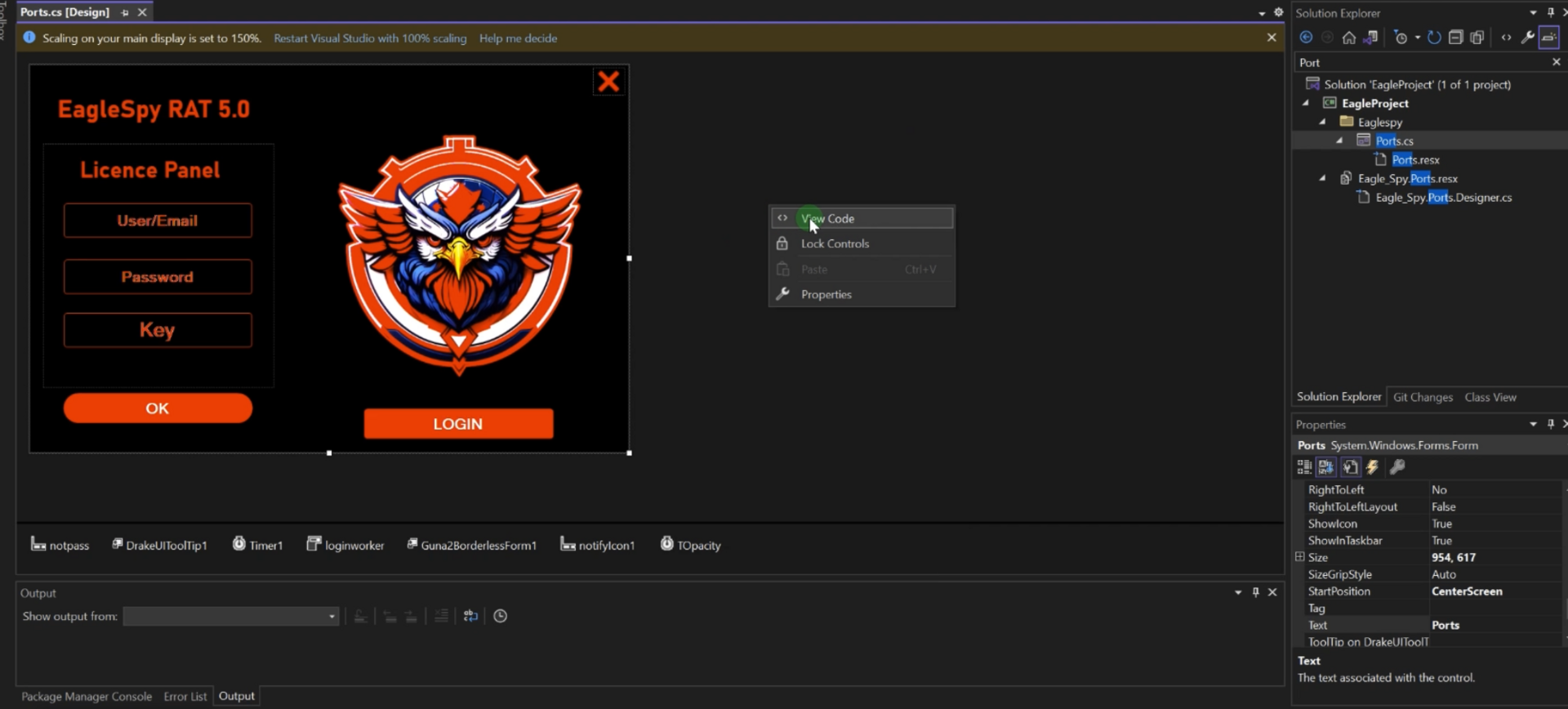Click the wrench Properties icon in Solution Explorer
Image resolution: width=1568 pixels, height=709 pixels.
[x=1527, y=38]
